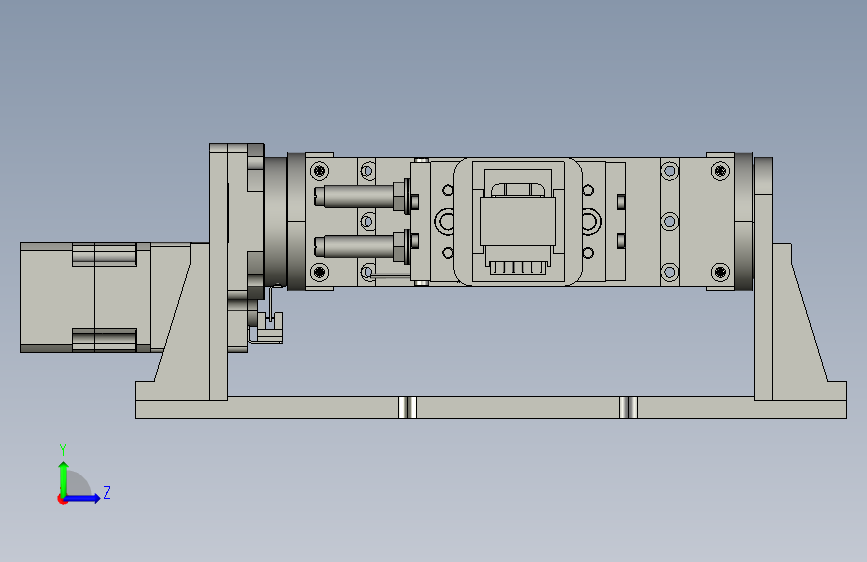This screenshot has height=562, width=867.
Task: Click the green Y axis arrow of the triad
Action: click(x=64, y=479)
